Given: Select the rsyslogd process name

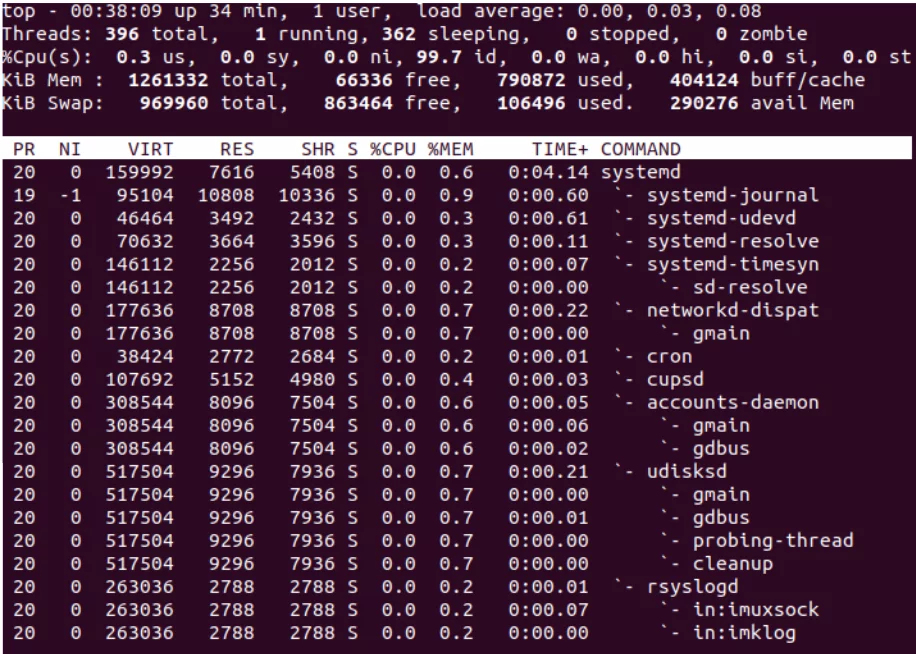Looking at the screenshot, I should [x=693, y=587].
